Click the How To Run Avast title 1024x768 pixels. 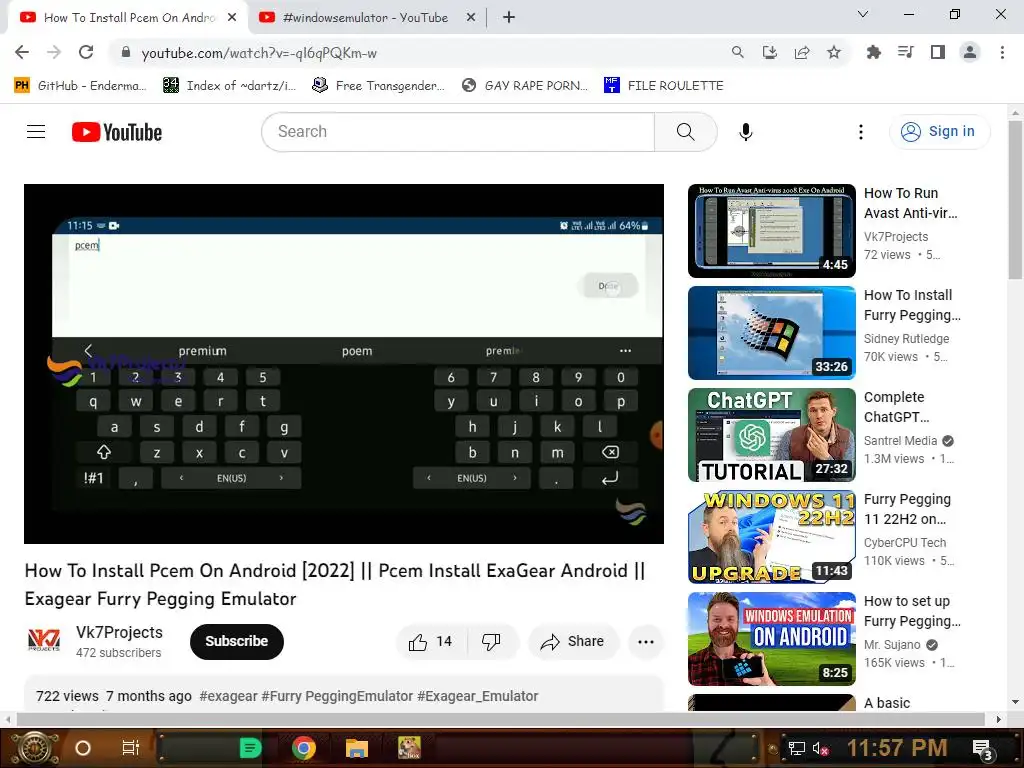coord(910,203)
